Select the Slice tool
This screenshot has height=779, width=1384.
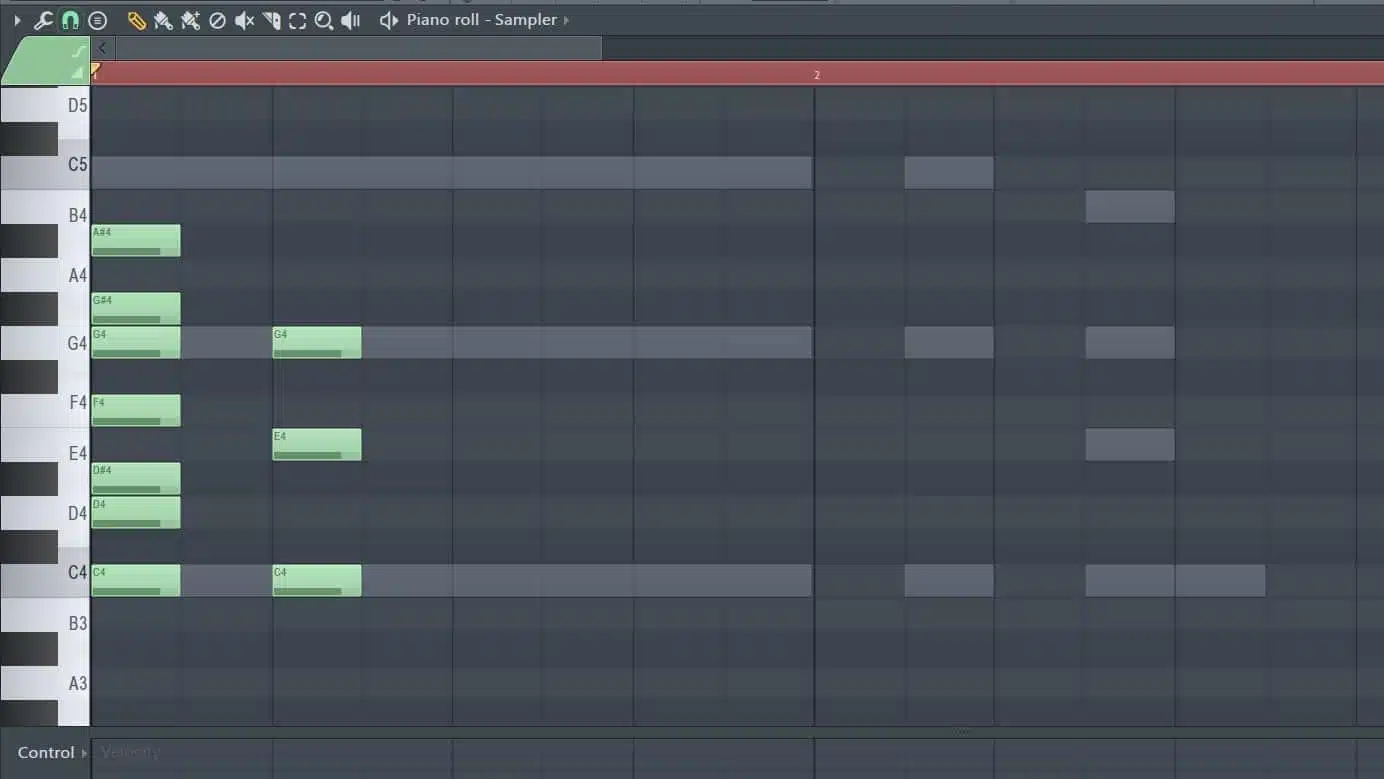(x=271, y=20)
